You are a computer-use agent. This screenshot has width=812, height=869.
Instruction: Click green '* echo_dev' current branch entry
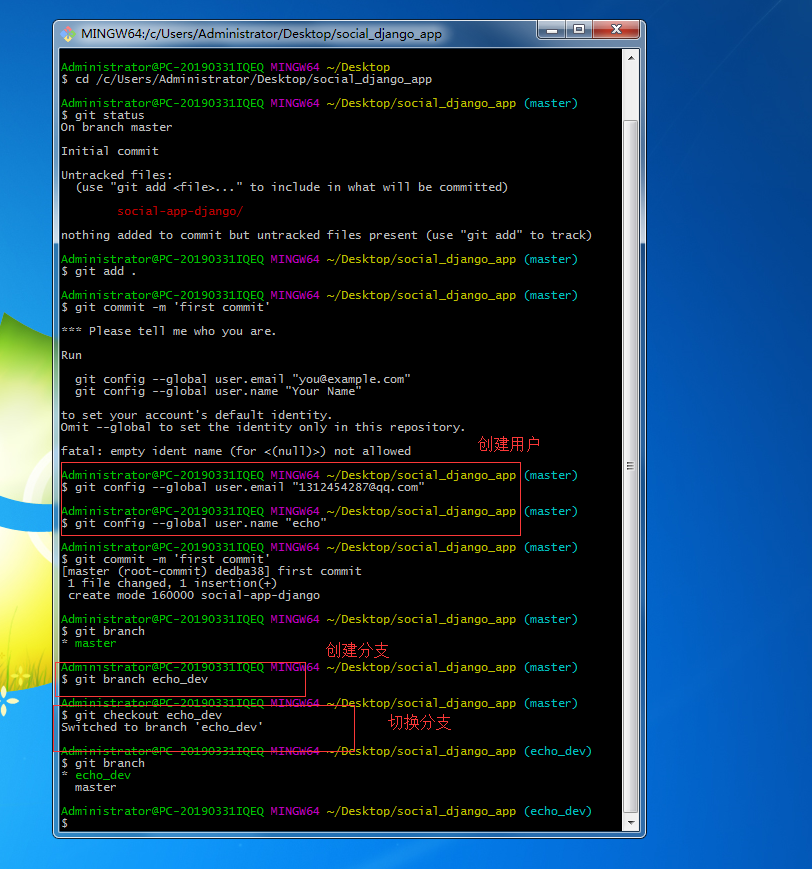tap(96, 775)
